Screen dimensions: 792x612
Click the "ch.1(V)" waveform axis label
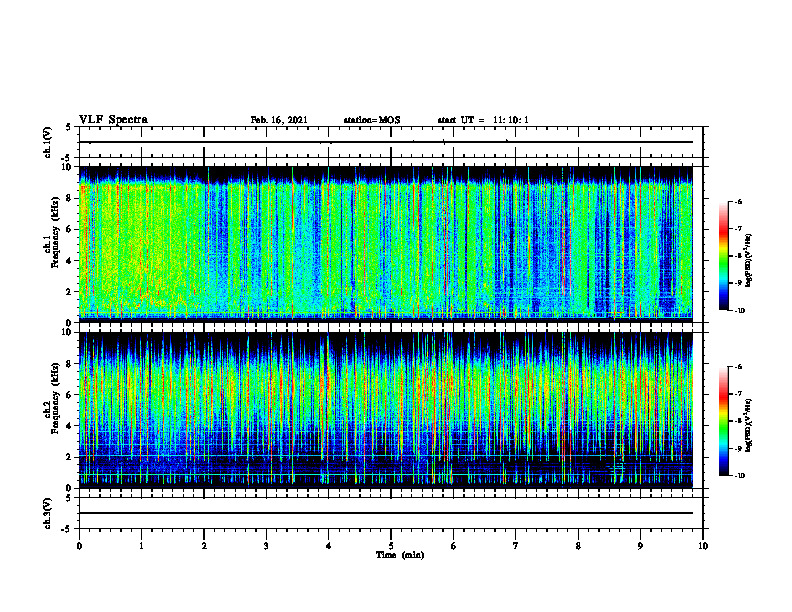[x=48, y=142]
